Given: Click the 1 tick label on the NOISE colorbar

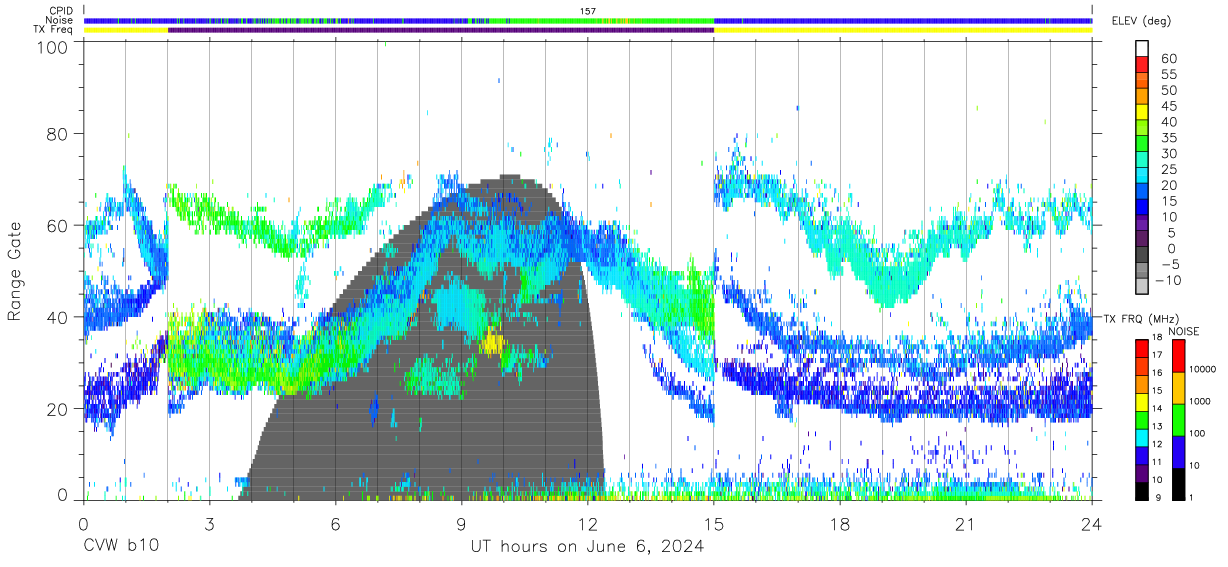Looking at the screenshot, I should click(x=1193, y=497).
